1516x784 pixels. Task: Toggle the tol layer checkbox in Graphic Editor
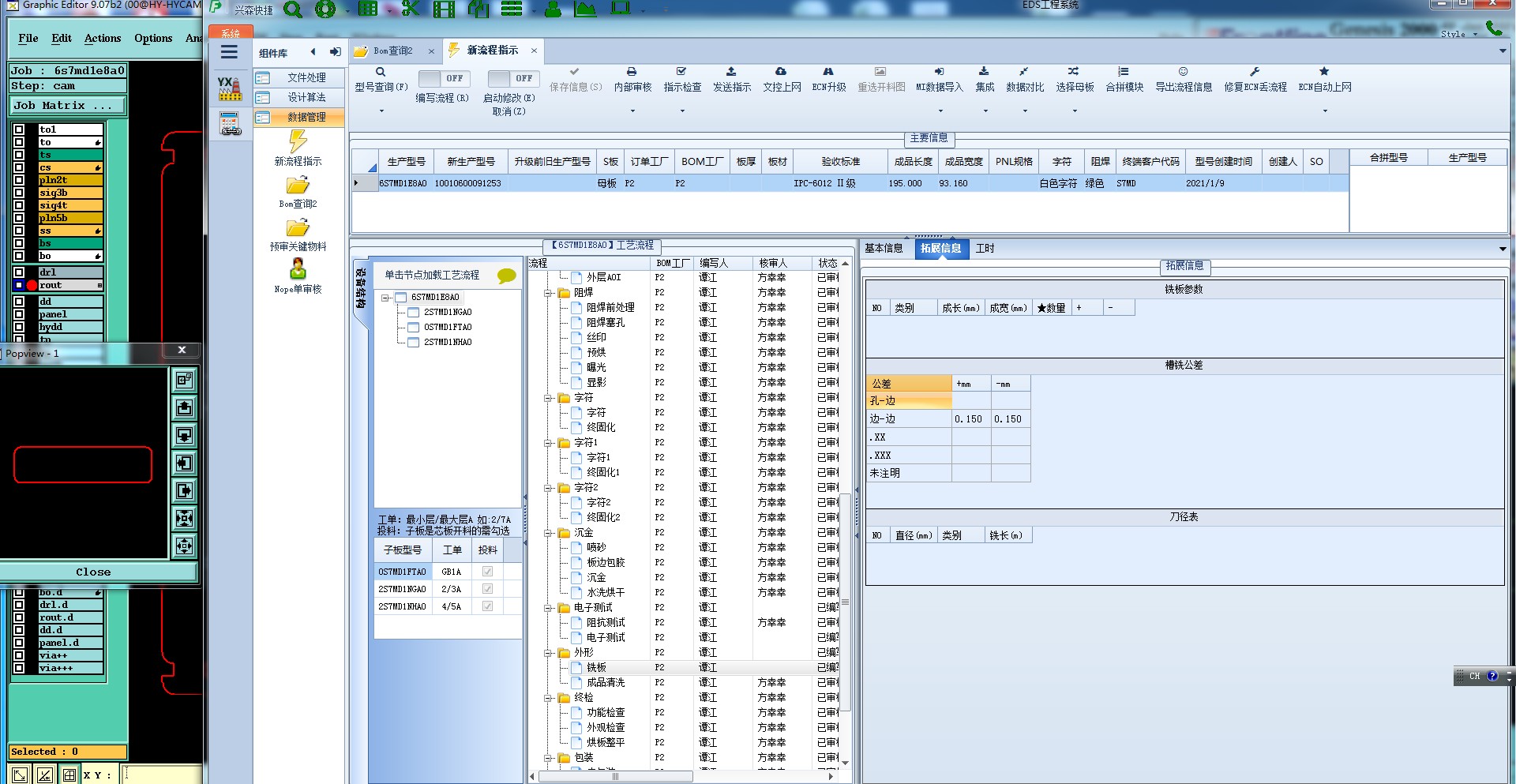[x=19, y=129]
